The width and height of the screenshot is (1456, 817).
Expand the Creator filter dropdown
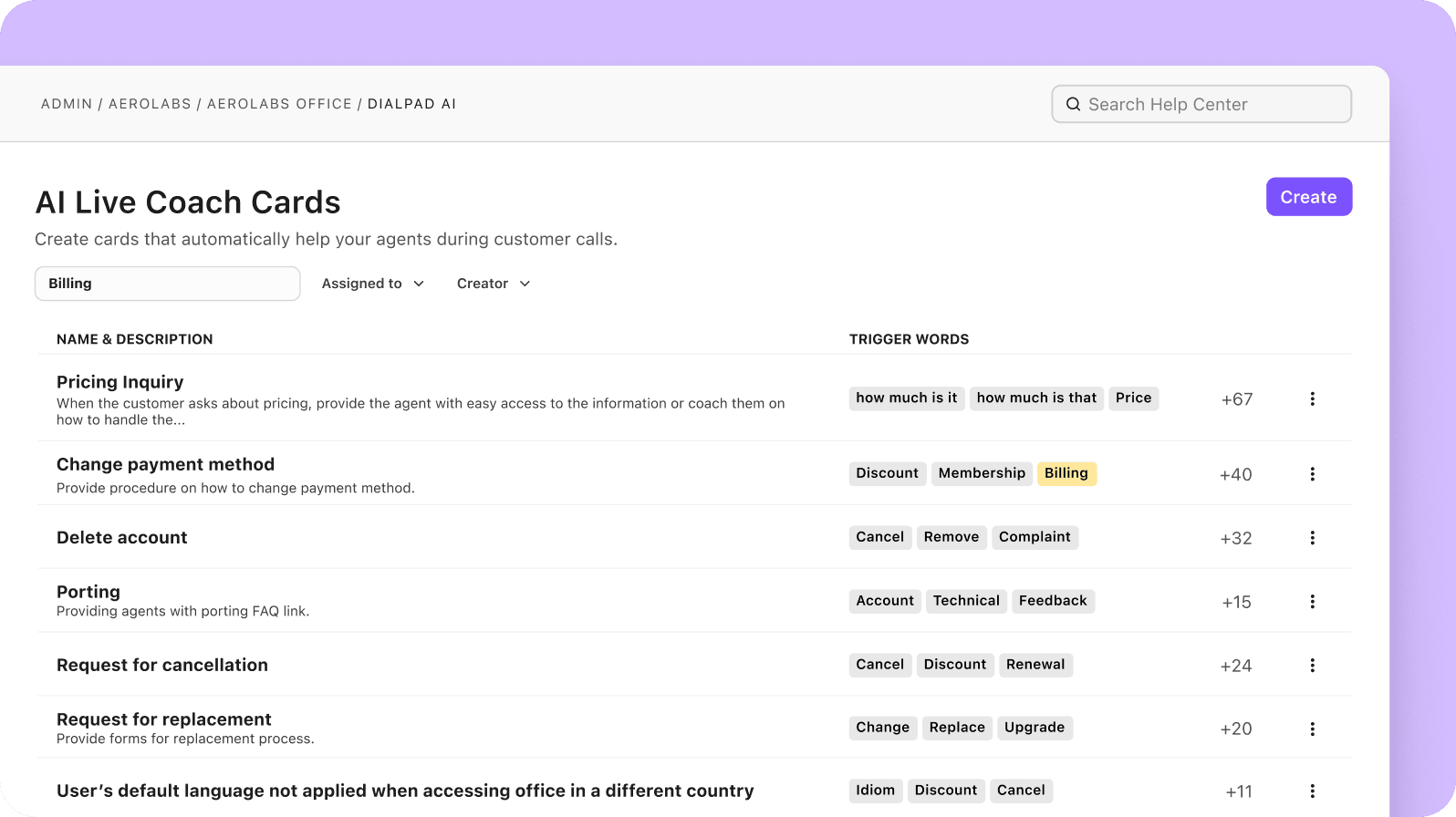(x=494, y=284)
